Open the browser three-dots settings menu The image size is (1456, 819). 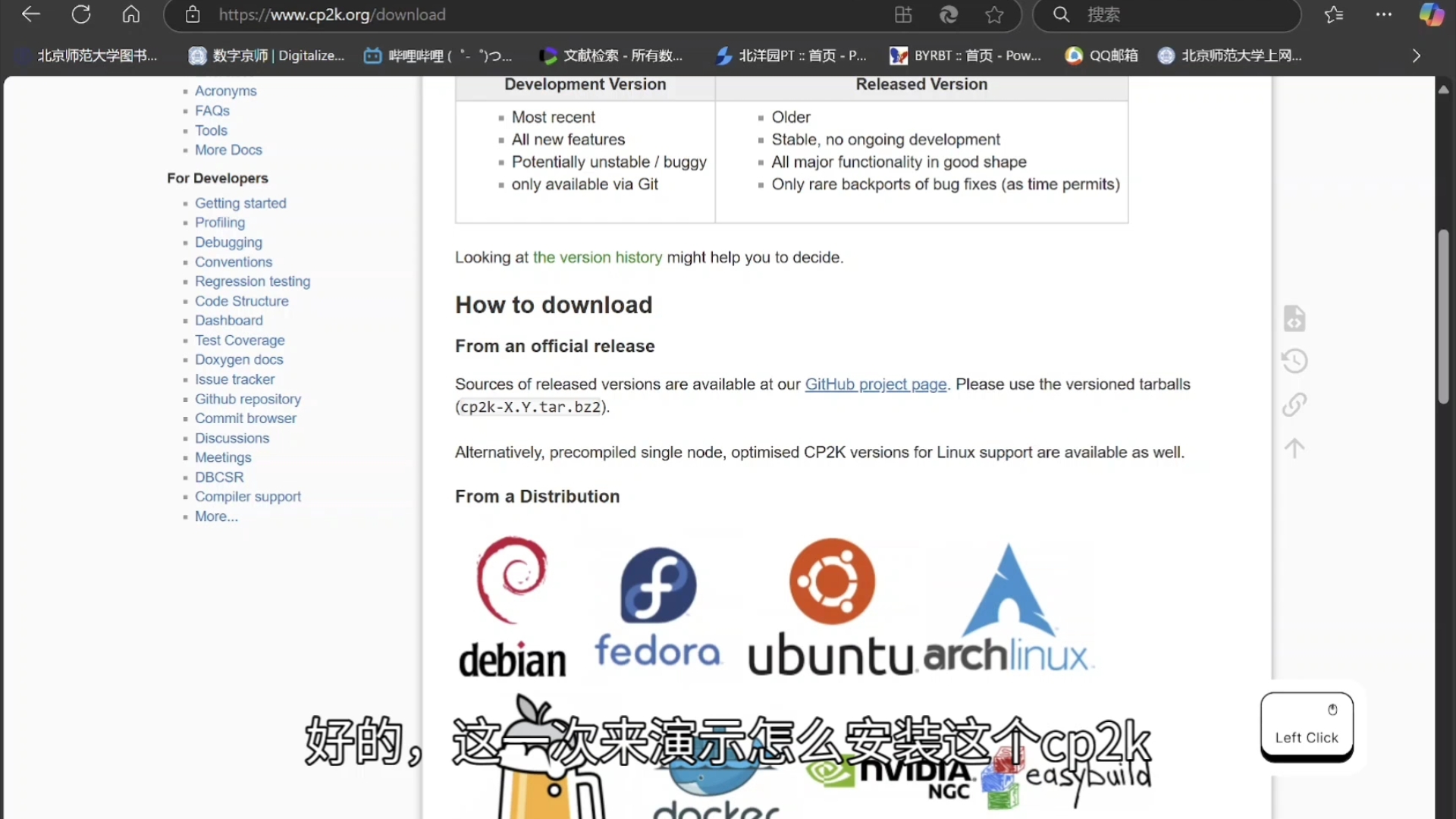click(1384, 14)
